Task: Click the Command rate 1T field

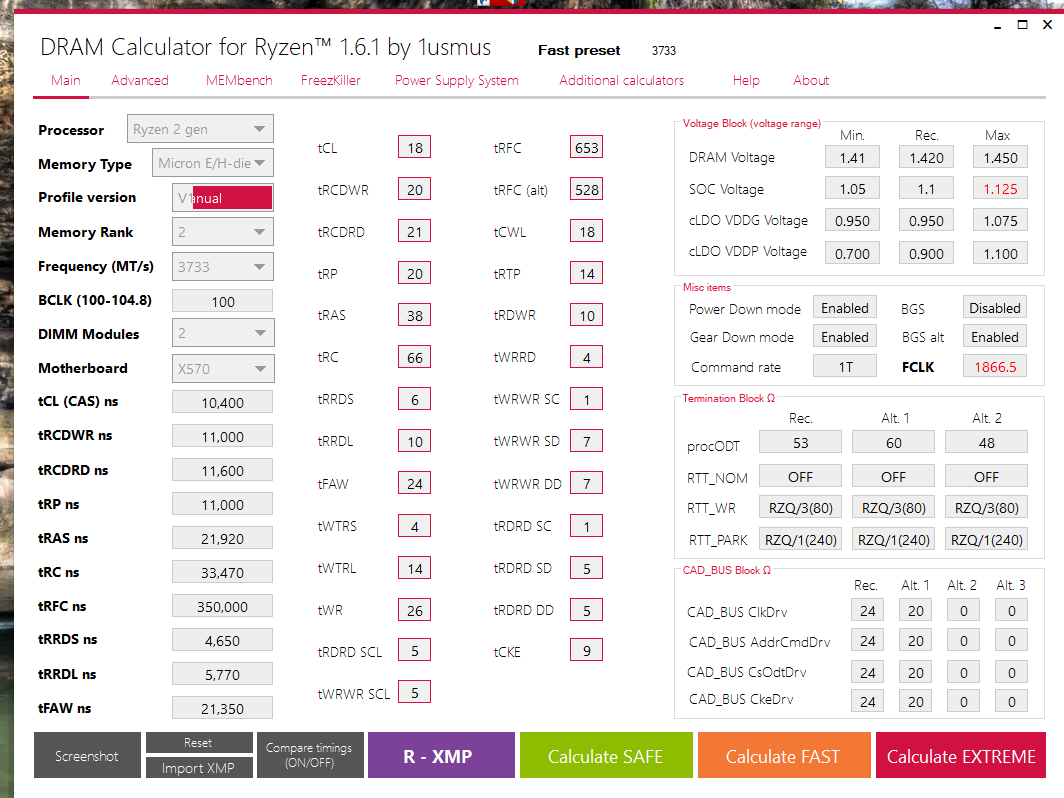Action: (x=845, y=366)
